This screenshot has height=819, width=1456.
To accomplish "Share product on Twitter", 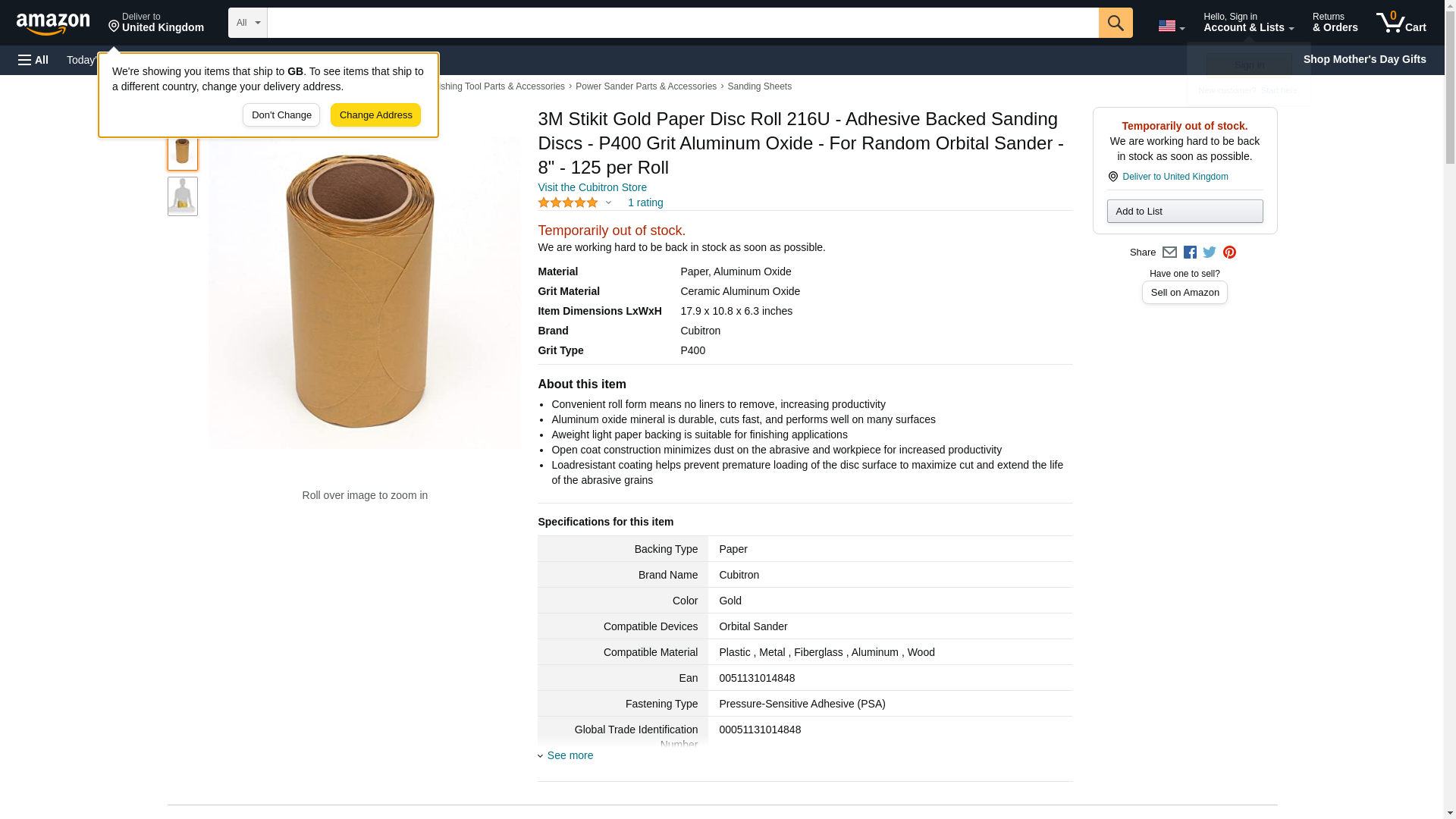I will 1210,253.
